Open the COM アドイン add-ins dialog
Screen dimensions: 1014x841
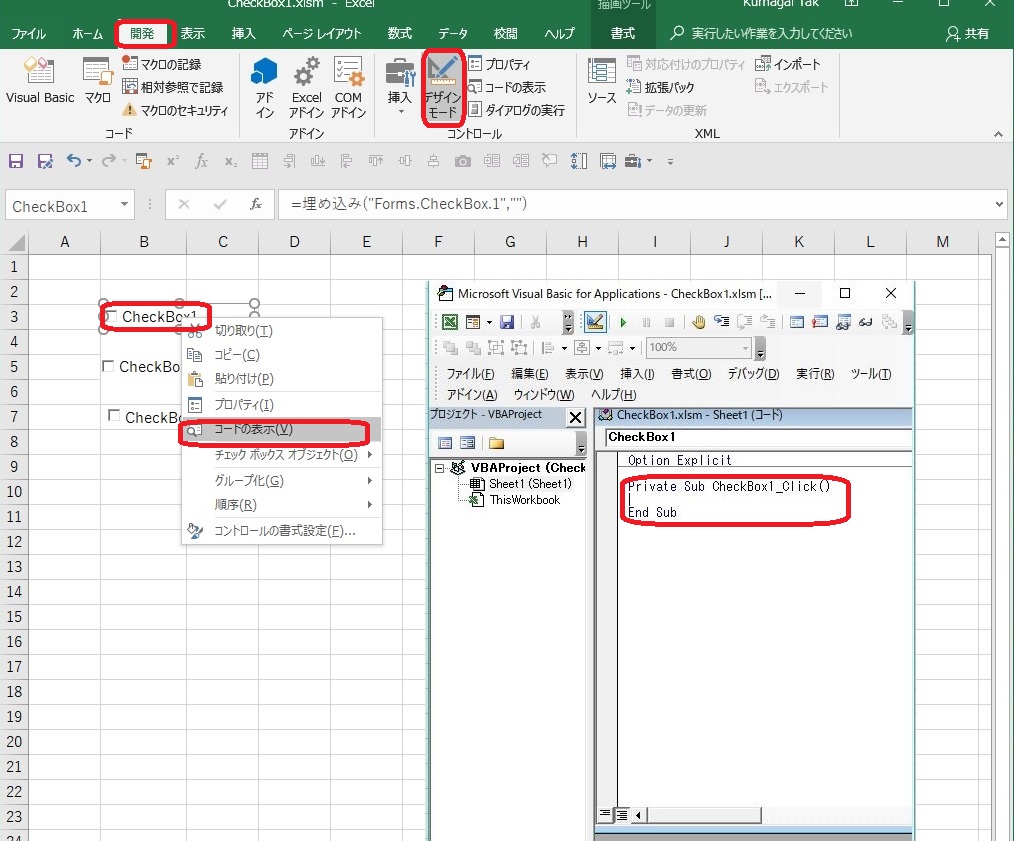point(348,88)
